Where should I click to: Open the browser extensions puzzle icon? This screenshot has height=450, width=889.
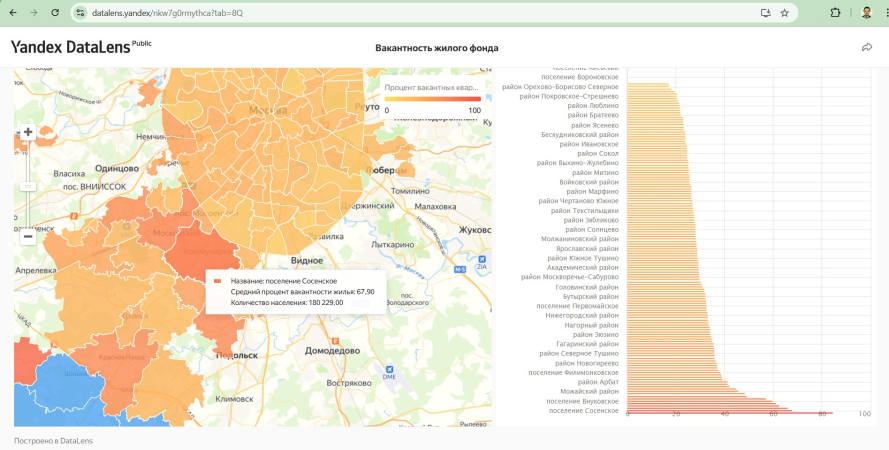[835, 13]
